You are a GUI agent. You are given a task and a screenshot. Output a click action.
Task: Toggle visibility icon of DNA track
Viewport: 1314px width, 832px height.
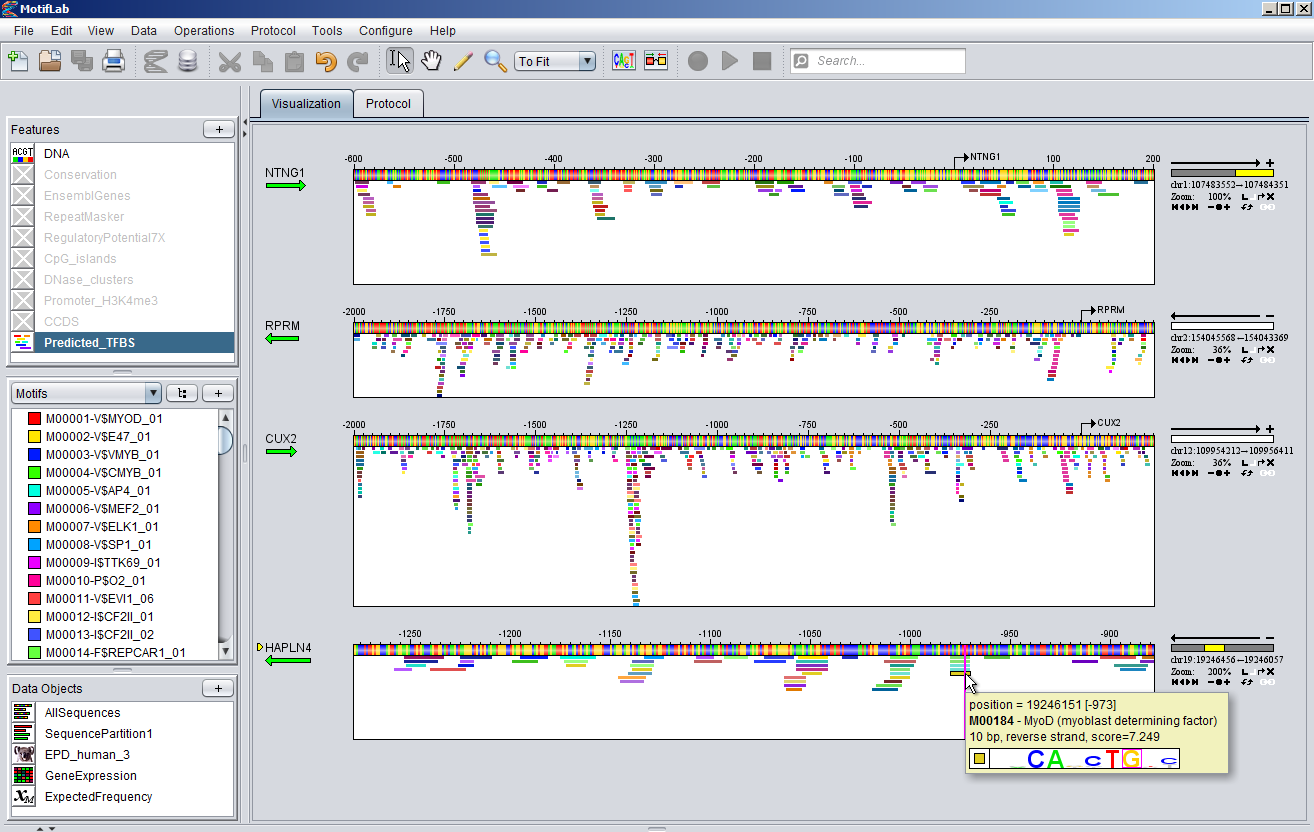click(23, 154)
